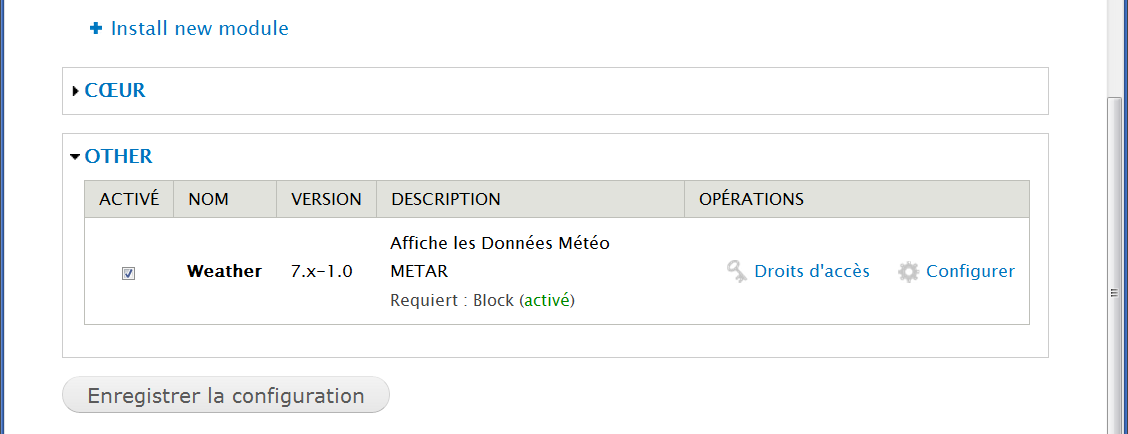
Task: Click the vertical scrollbar thumb
Action: click(x=1117, y=293)
